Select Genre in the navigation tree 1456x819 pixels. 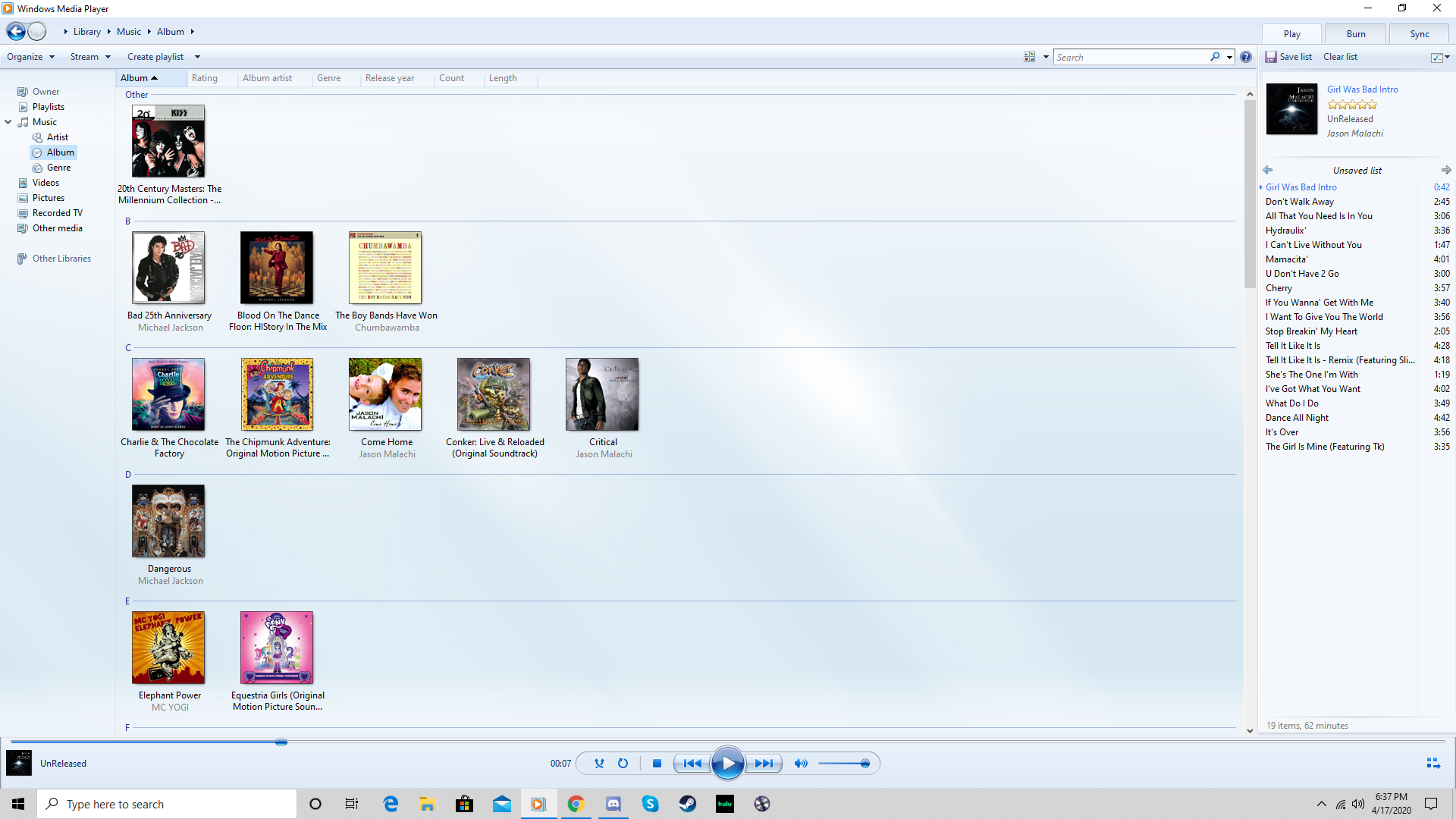coord(58,168)
